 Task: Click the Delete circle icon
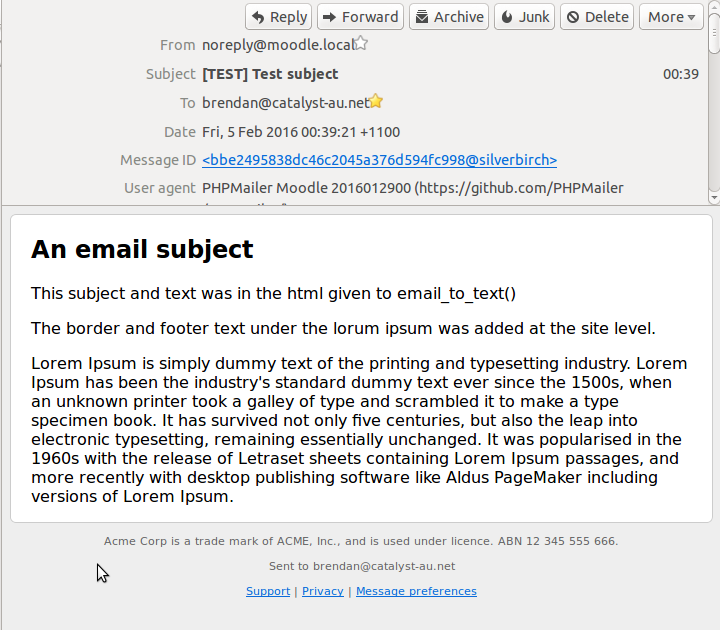point(573,17)
